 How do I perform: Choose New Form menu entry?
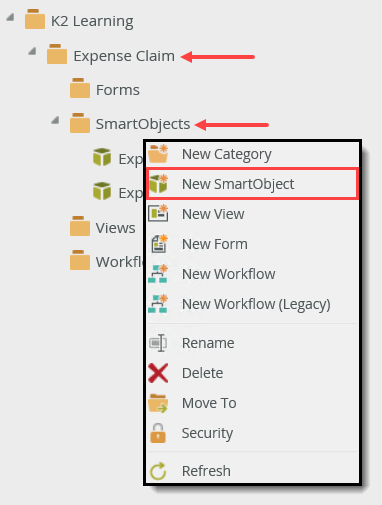(253, 244)
